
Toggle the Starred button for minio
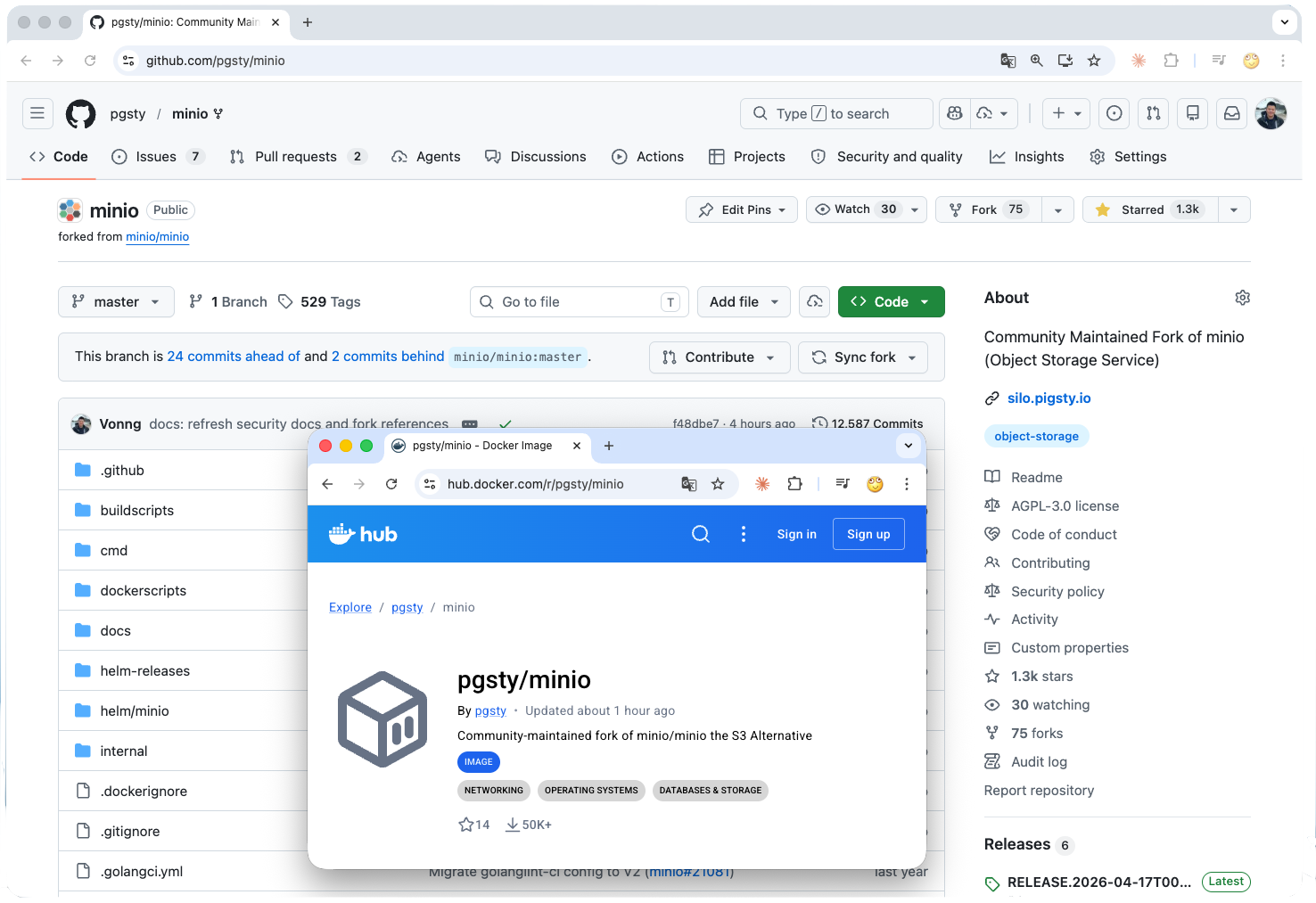pos(1150,209)
